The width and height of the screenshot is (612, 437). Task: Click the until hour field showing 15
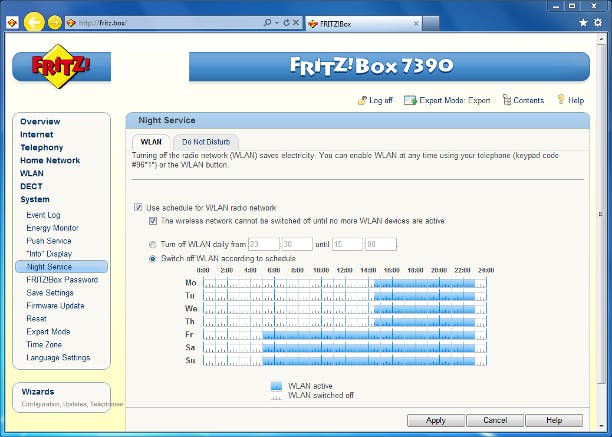click(347, 244)
